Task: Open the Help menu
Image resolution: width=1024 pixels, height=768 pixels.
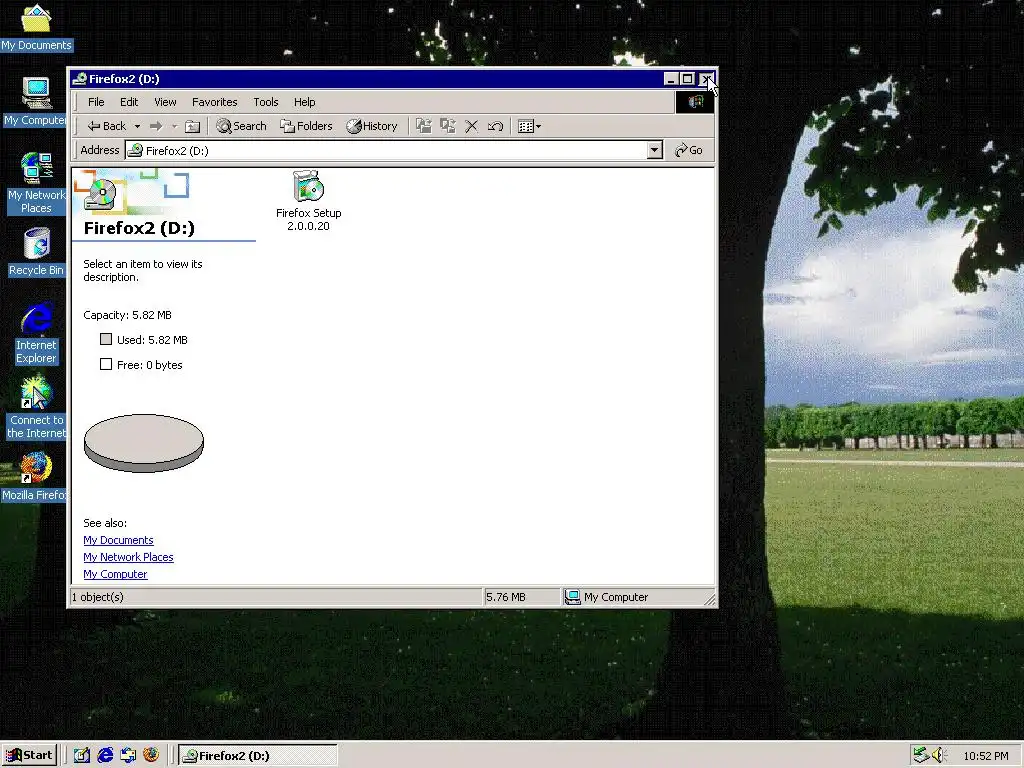Action: [304, 102]
